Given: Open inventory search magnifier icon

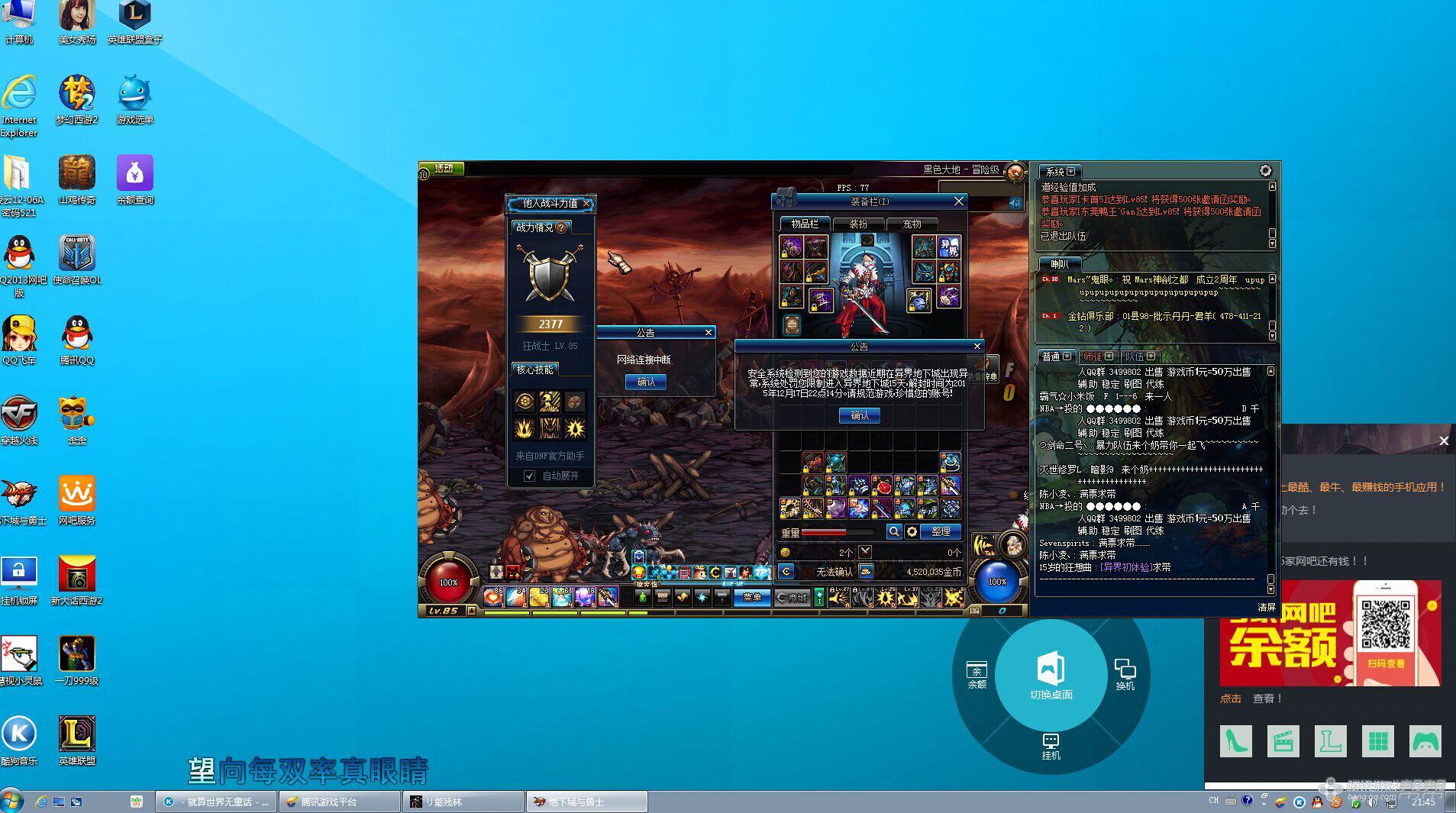Looking at the screenshot, I should (893, 531).
